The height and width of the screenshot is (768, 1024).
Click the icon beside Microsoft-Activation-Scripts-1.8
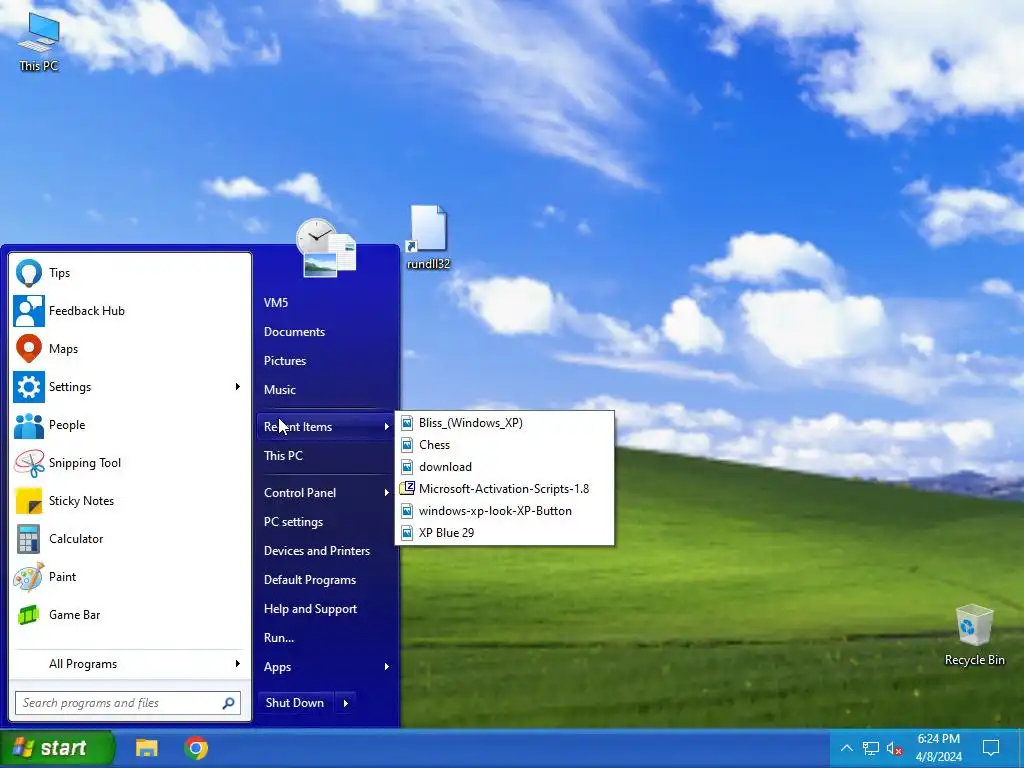click(x=407, y=488)
